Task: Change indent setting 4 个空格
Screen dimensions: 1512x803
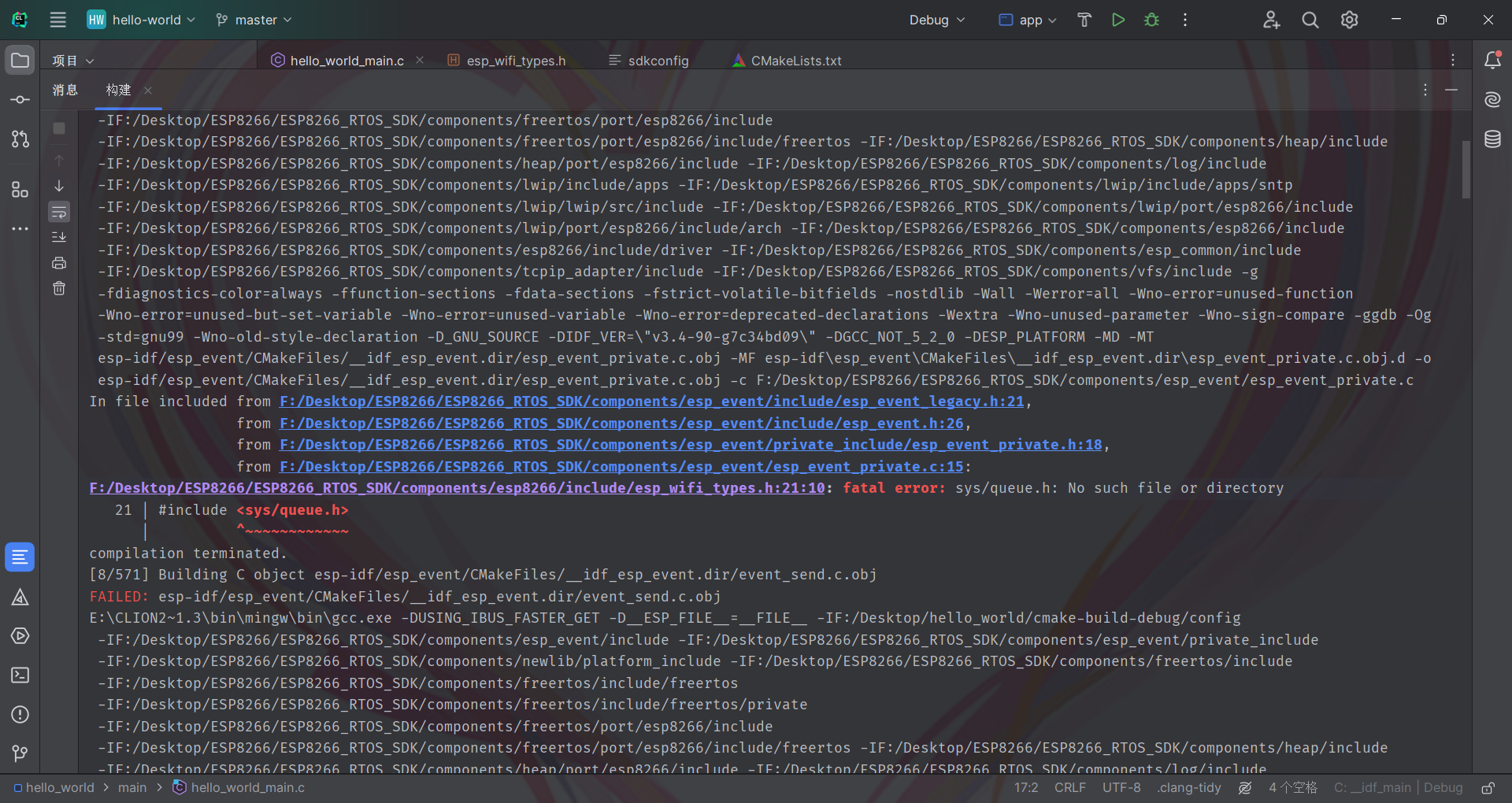Action: (x=1292, y=788)
